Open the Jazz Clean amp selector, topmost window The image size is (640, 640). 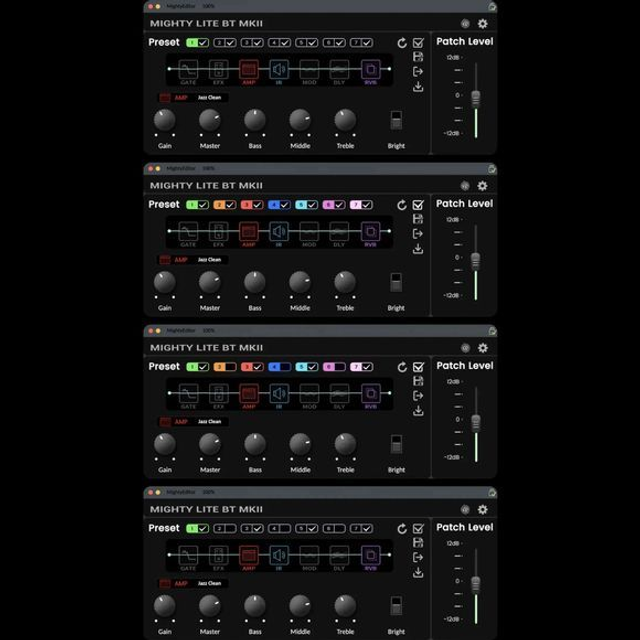[x=209, y=98]
